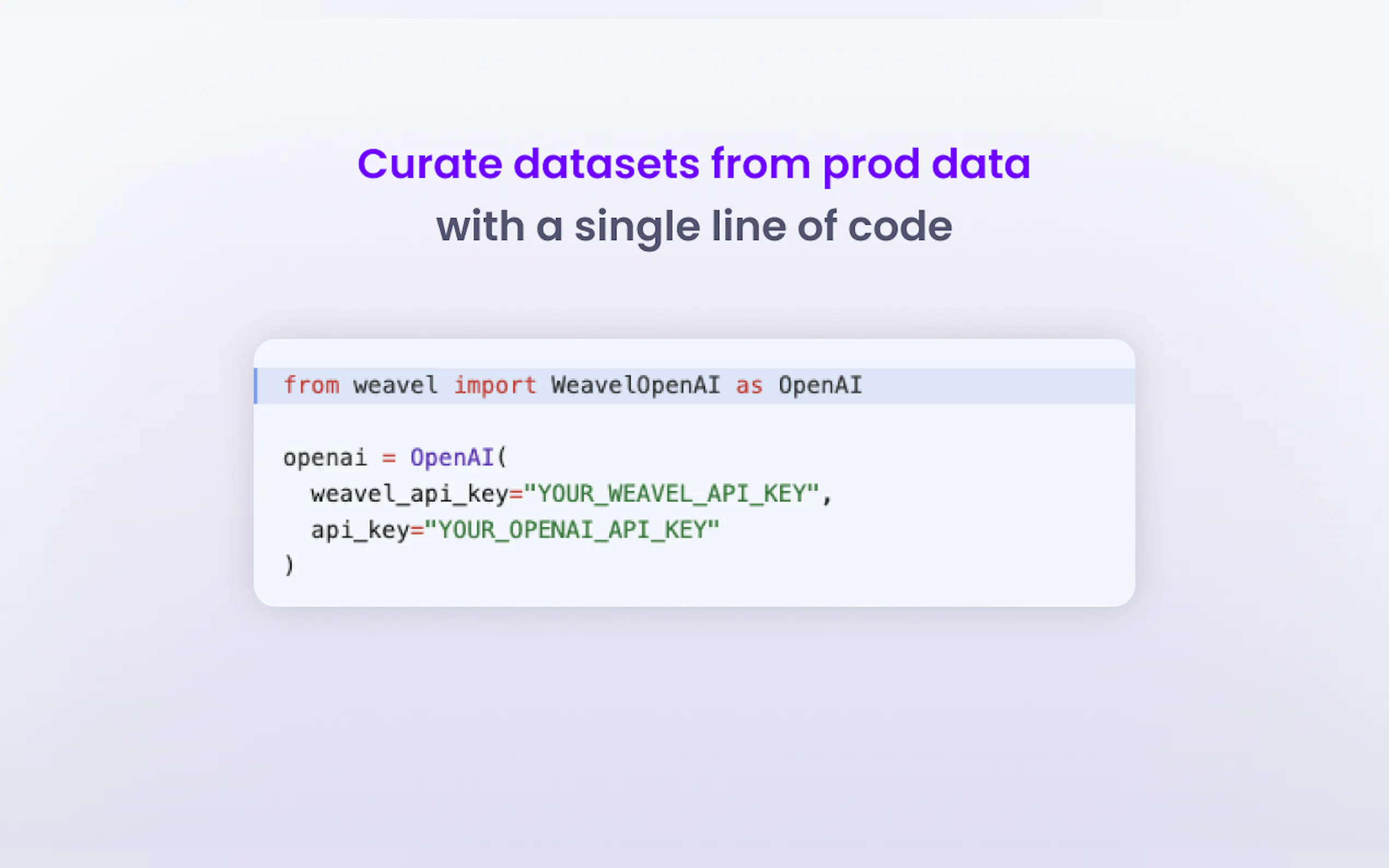
Task: Click 'OpenAI' alias at end of import line
Action: point(820,385)
